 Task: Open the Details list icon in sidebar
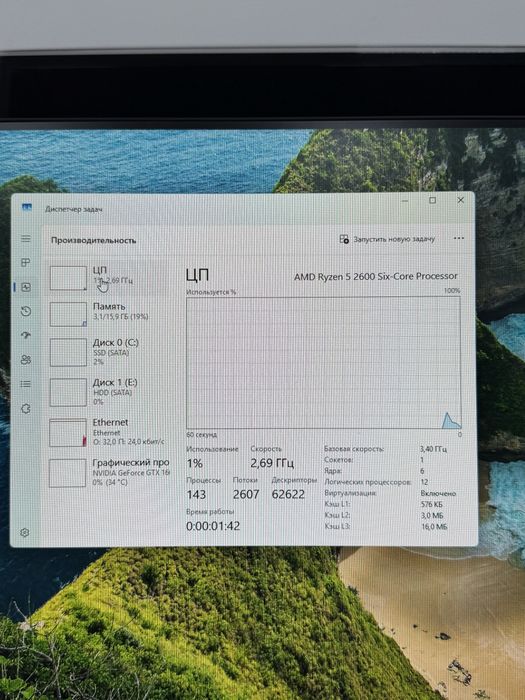click(26, 384)
